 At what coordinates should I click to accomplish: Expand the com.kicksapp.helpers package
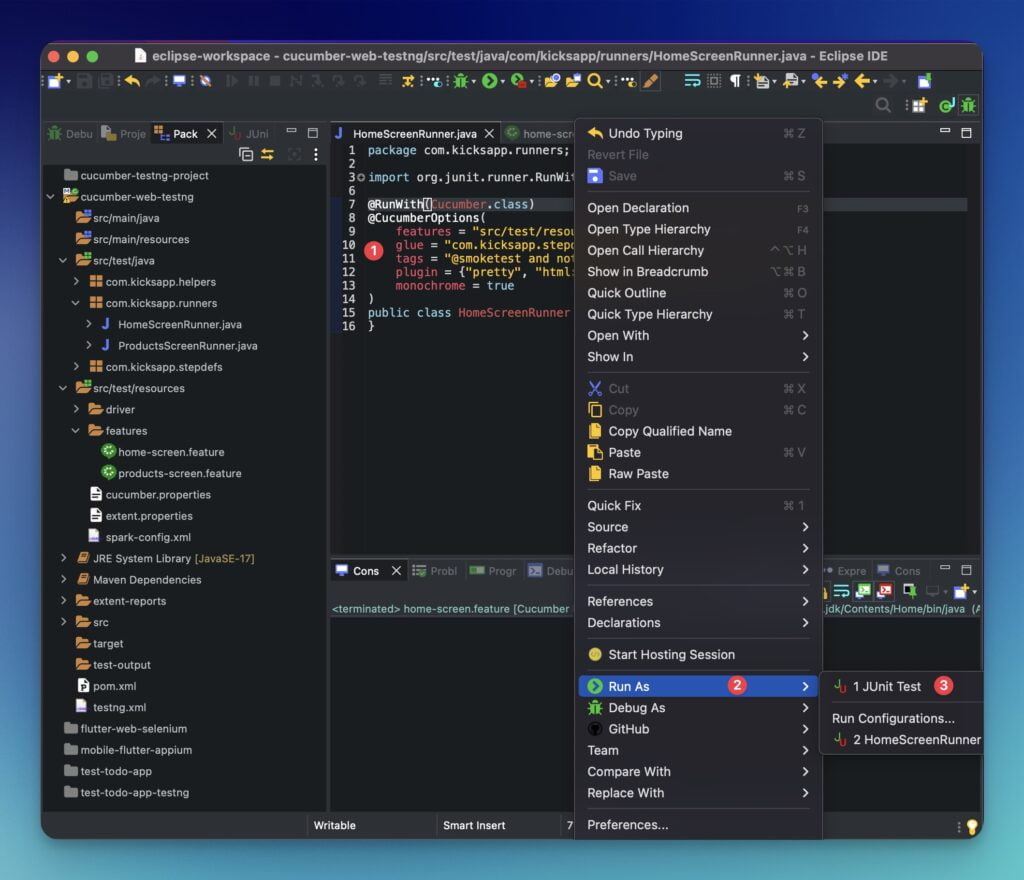[x=76, y=281]
